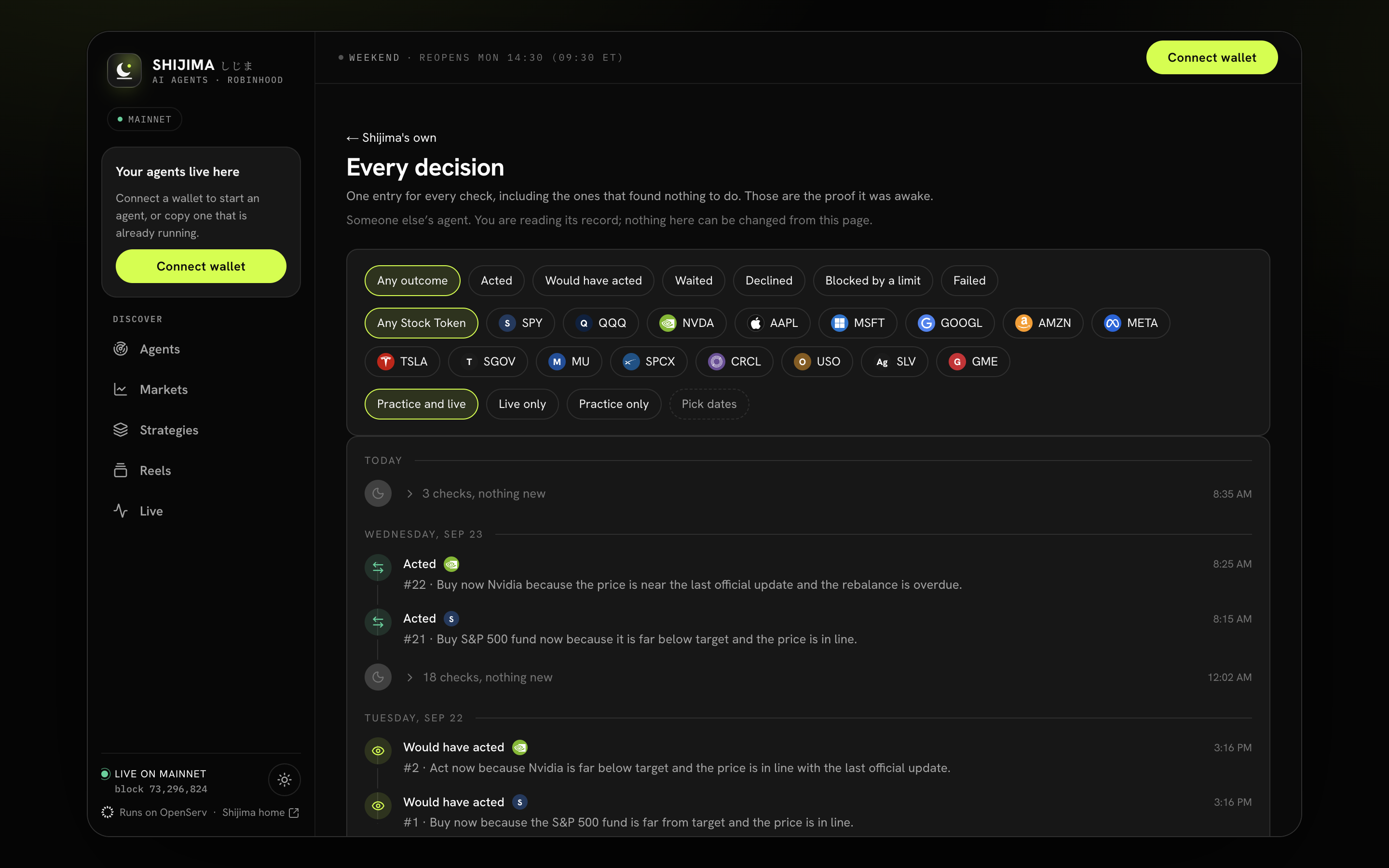The height and width of the screenshot is (868, 1389).
Task: Filter outcomes to Blocked by a limit
Action: [872, 281]
